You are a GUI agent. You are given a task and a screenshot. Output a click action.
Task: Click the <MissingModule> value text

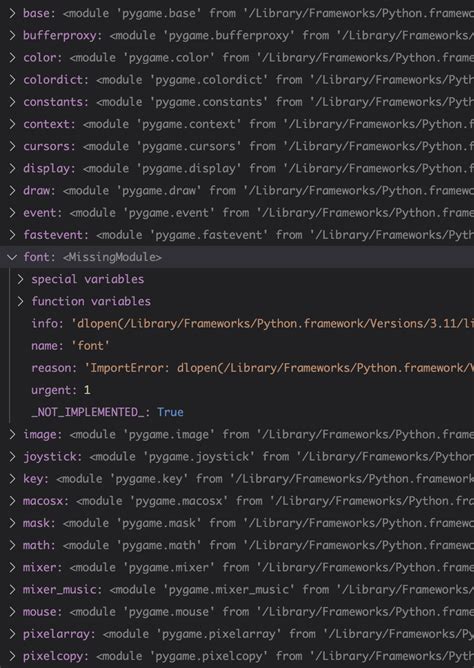[112, 257]
